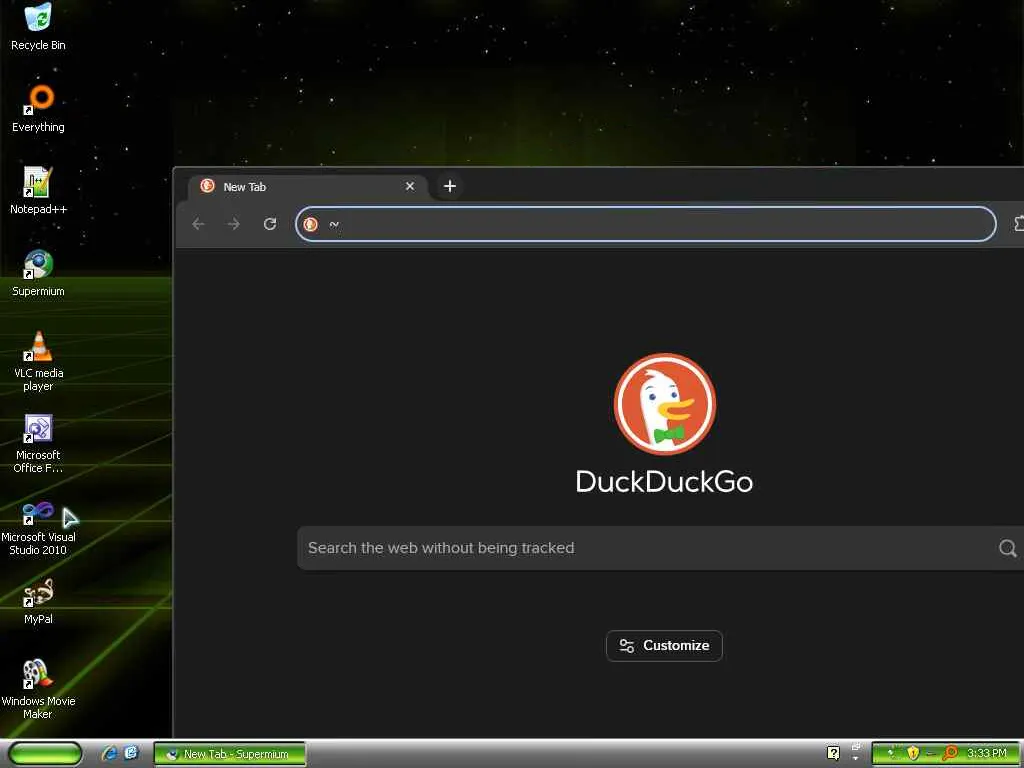Switch to the New Tab browser tab
Image resolution: width=1024 pixels, height=768 pixels.
pos(308,187)
